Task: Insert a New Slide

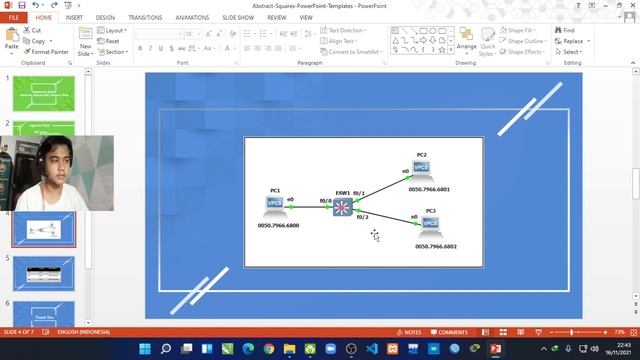Action: [85, 41]
